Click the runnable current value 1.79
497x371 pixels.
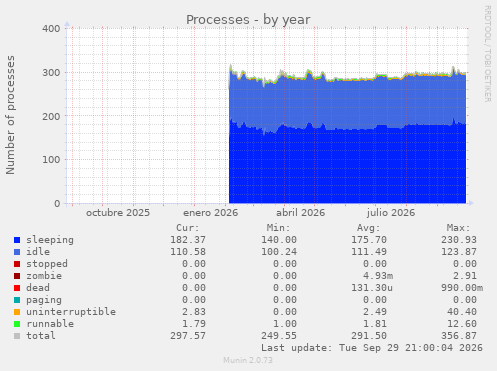pos(194,324)
